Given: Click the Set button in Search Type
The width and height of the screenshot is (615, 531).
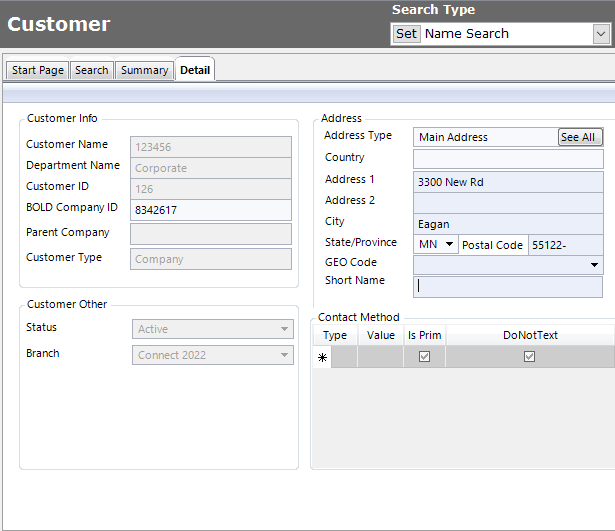Looking at the screenshot, I should (x=406, y=34).
